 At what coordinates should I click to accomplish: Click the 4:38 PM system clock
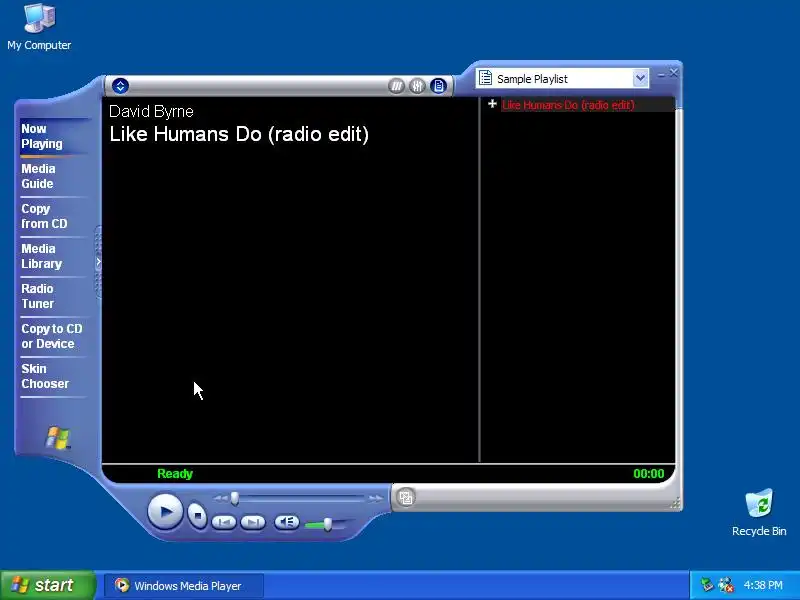point(763,585)
